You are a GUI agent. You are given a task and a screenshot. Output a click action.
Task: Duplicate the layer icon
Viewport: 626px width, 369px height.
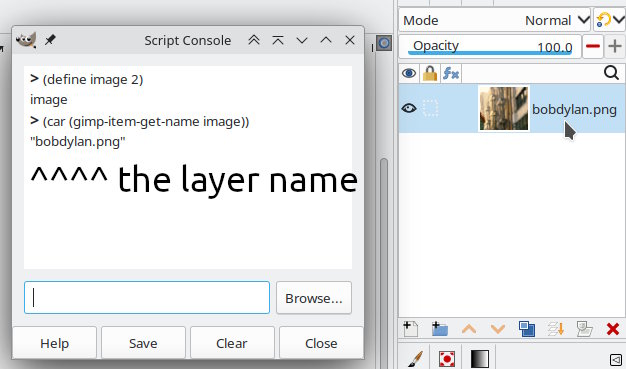pyautogui.click(x=527, y=329)
